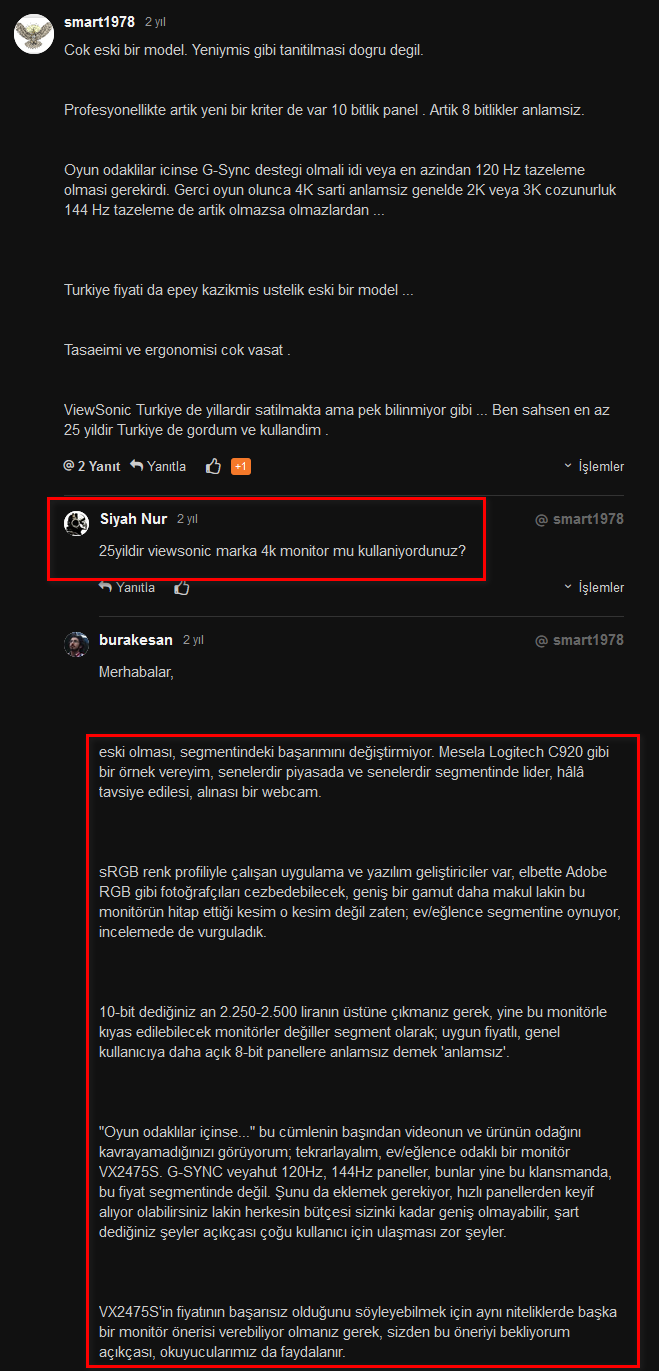Click the 2 yıl timestamp beside Siyah Nur
Viewport: 659px width, 1371px height.
click(x=188, y=519)
